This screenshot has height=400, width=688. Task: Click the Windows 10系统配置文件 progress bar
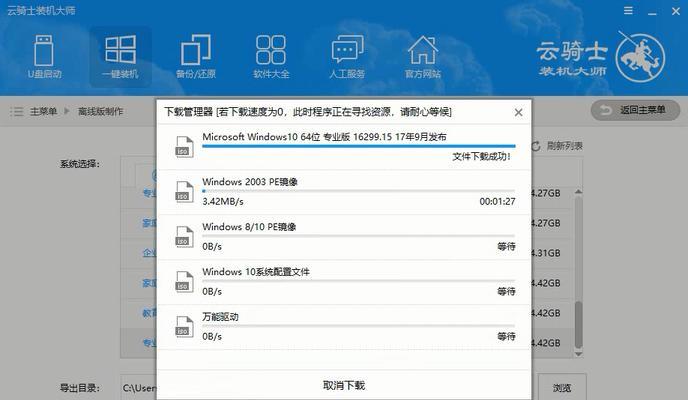[358, 281]
